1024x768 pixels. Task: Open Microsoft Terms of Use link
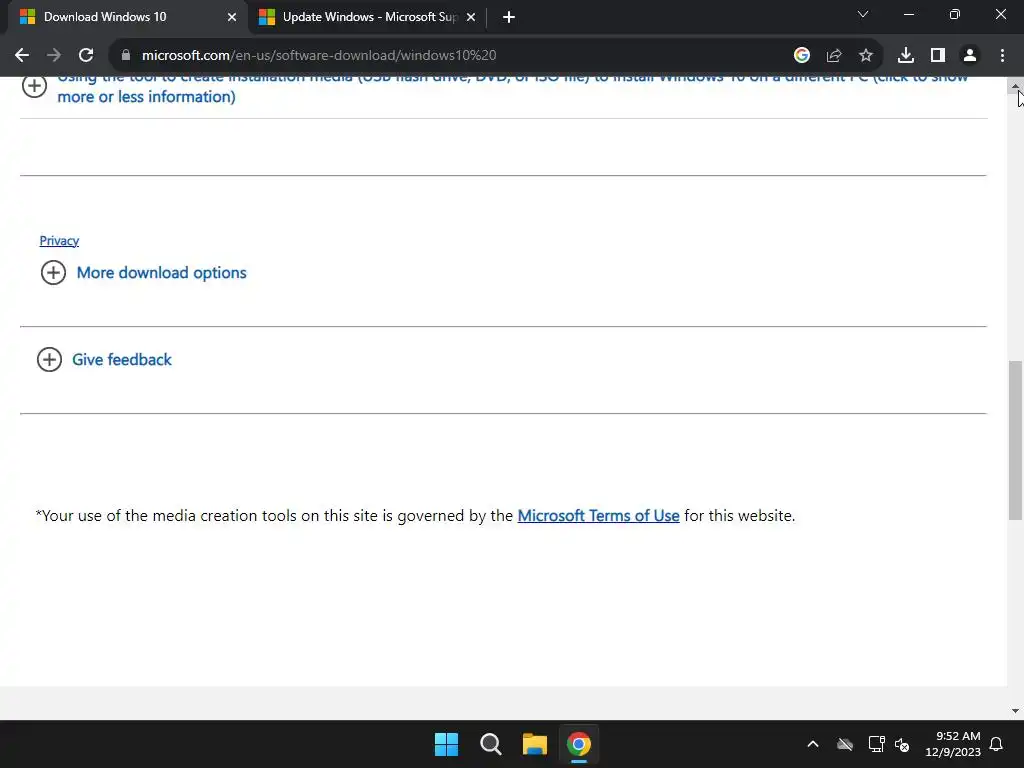598,516
